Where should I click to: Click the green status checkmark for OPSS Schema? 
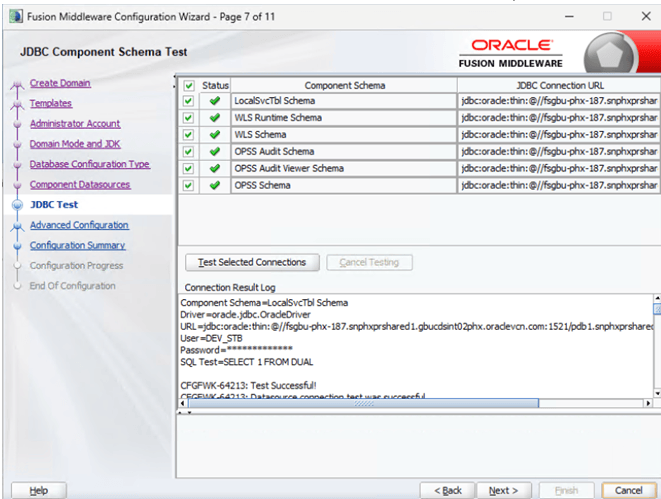coord(215,185)
